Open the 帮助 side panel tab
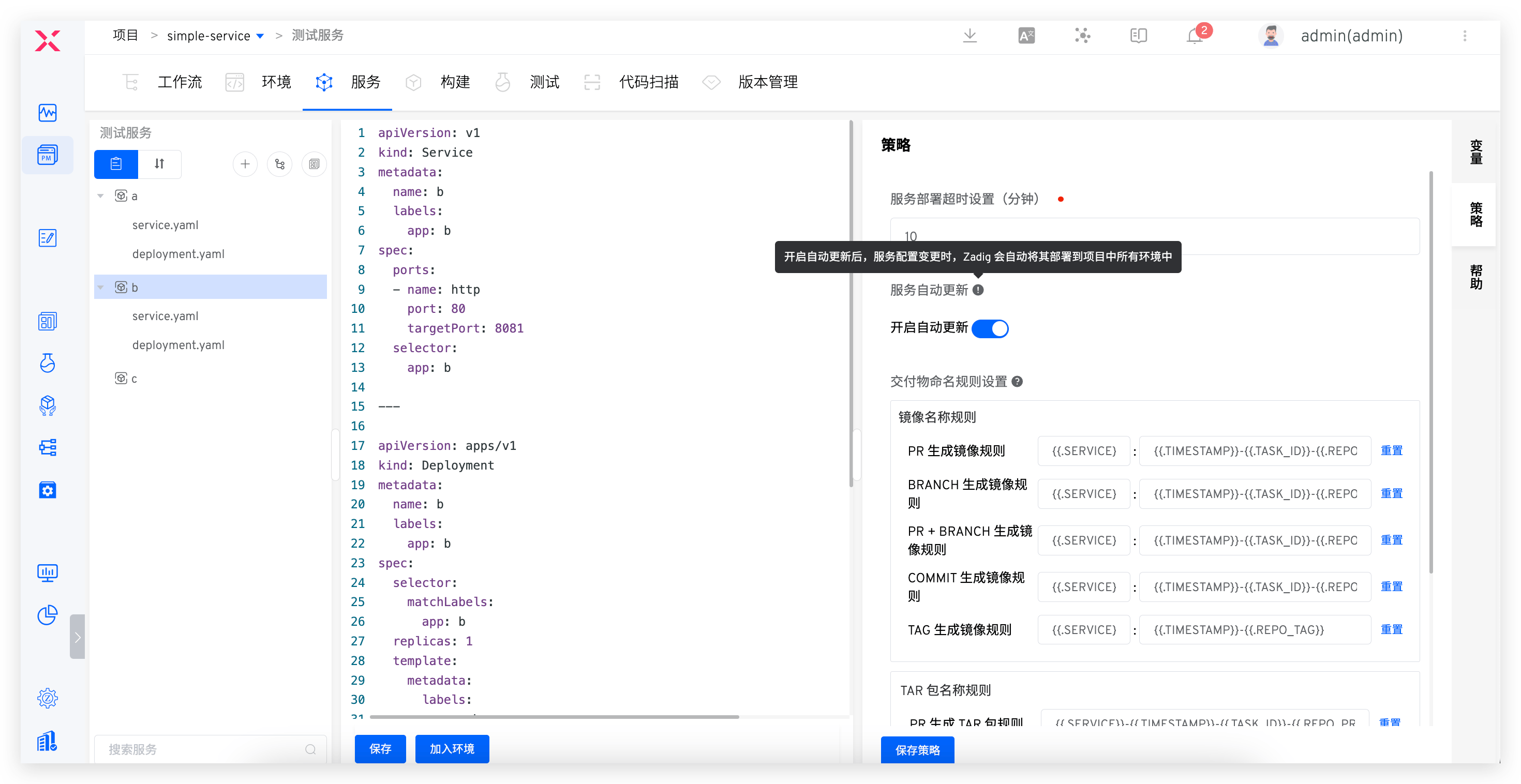This screenshot has width=1521, height=784. click(x=1475, y=277)
